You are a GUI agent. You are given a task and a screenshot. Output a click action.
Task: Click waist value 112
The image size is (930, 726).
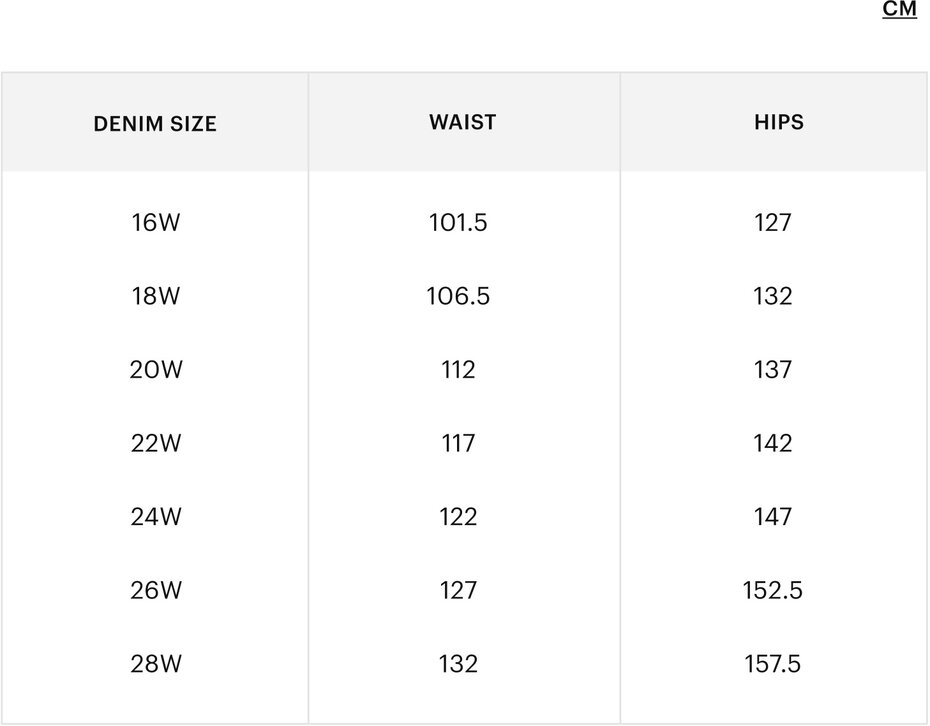click(458, 370)
